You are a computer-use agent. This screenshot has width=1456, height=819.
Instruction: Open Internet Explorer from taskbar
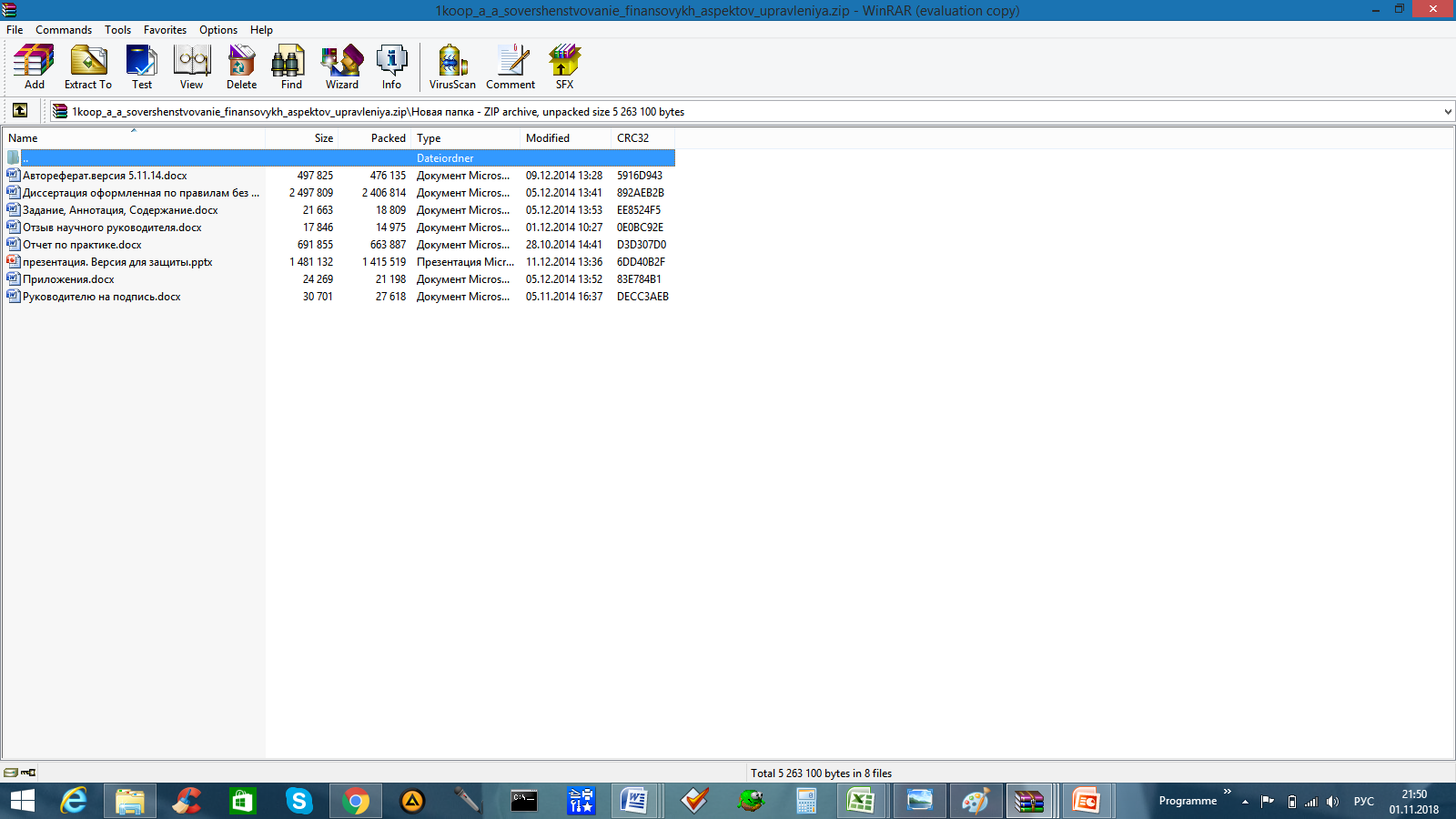pos(74,801)
